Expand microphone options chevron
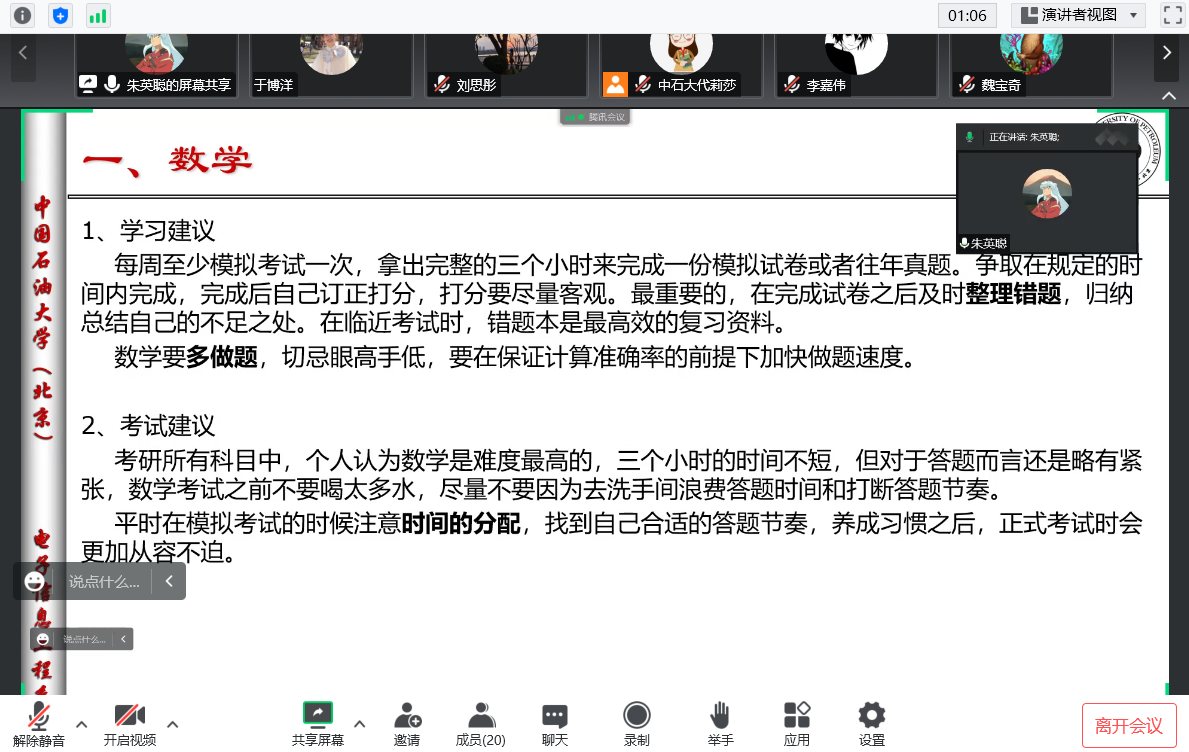1189x752 pixels. click(81, 726)
